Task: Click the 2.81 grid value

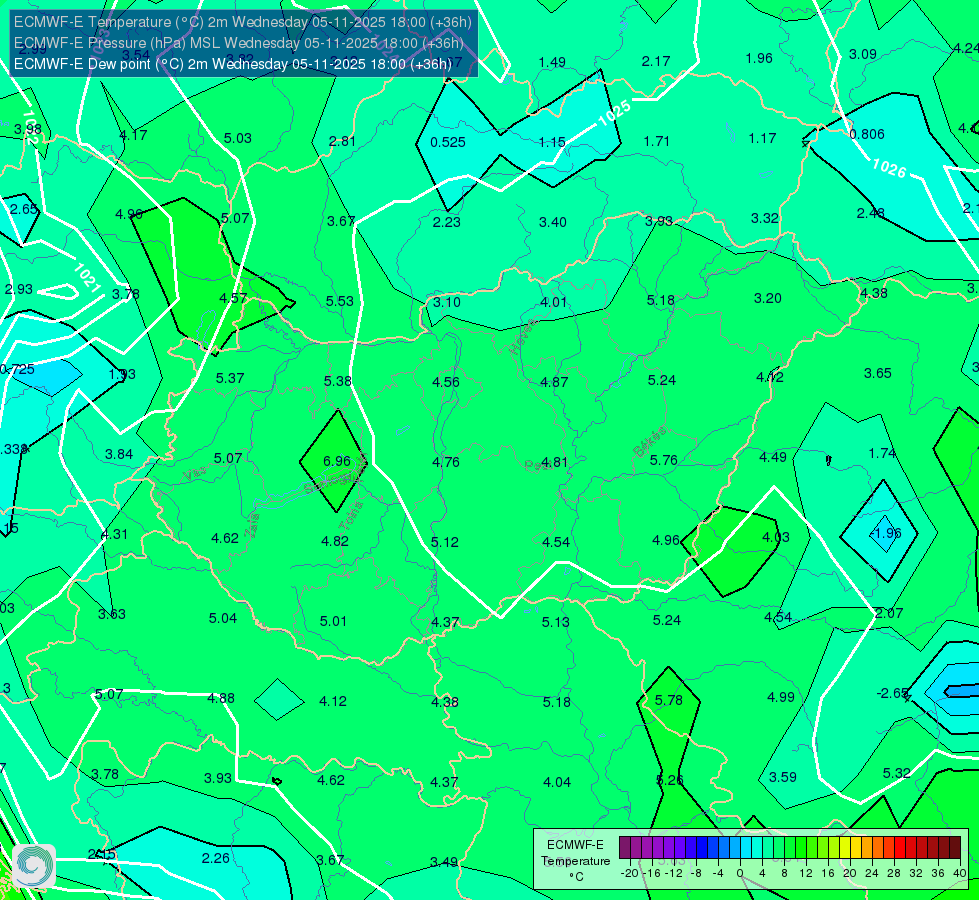Action: pyautogui.click(x=342, y=141)
